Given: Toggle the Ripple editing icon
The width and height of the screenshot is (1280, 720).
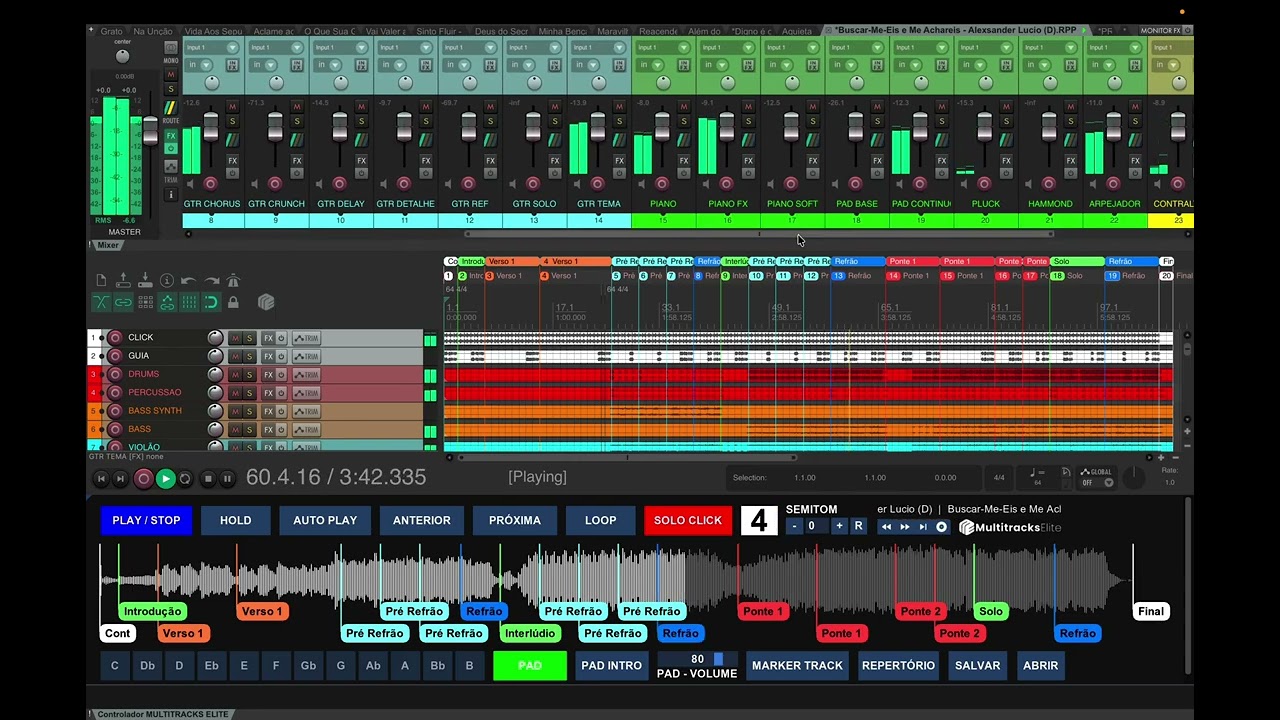Looking at the screenshot, I should (145, 302).
